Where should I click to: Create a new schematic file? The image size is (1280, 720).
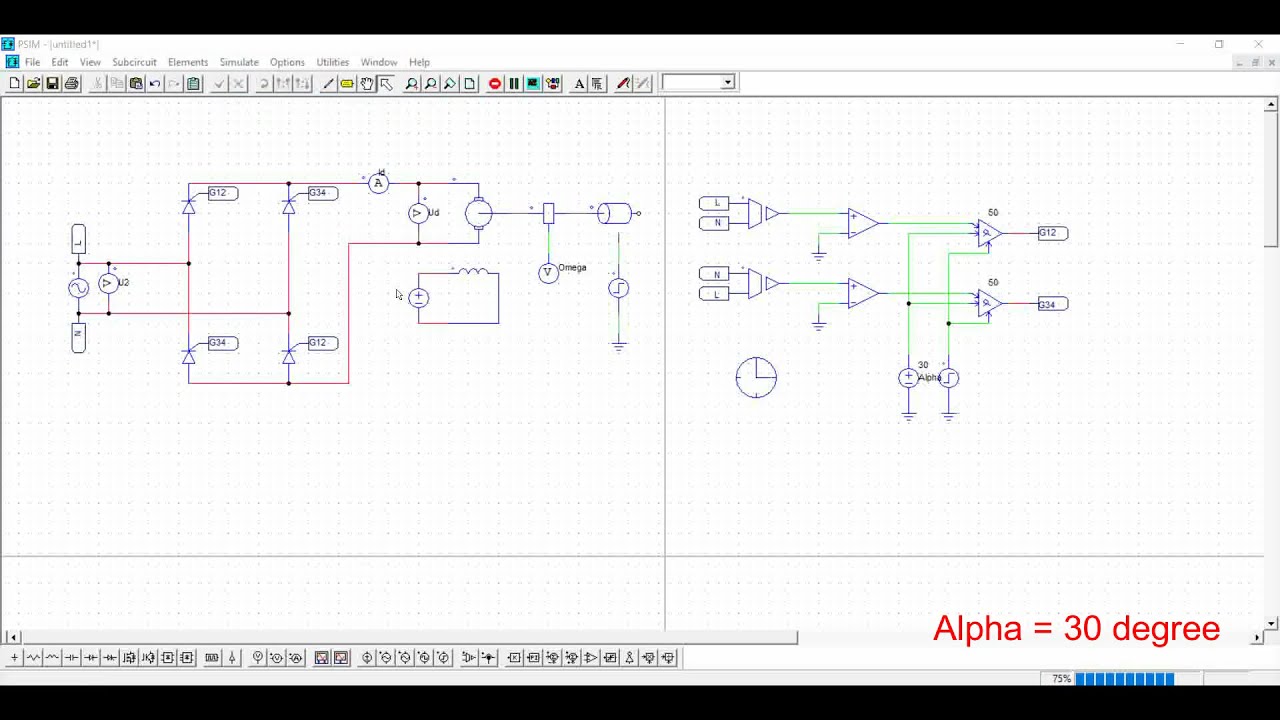[x=14, y=83]
